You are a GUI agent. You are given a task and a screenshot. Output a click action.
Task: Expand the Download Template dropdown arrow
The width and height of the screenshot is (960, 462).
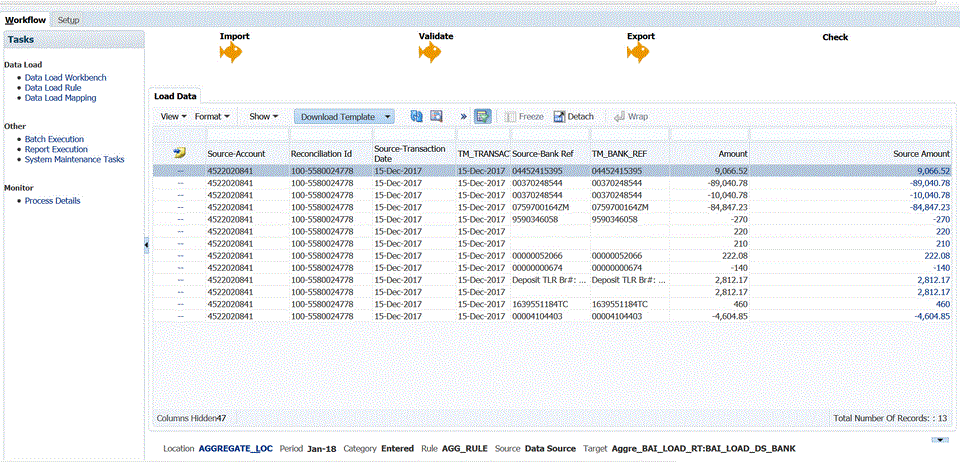tap(387, 116)
